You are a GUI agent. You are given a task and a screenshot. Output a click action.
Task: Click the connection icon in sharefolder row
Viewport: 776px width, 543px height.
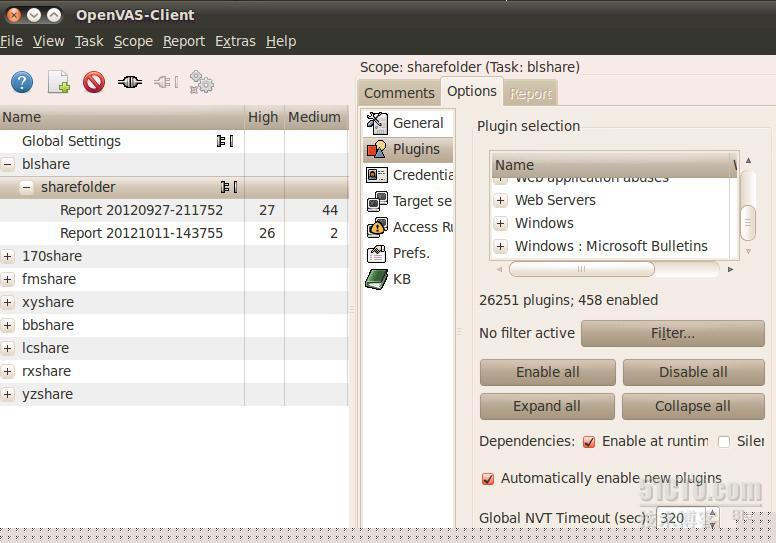229,187
